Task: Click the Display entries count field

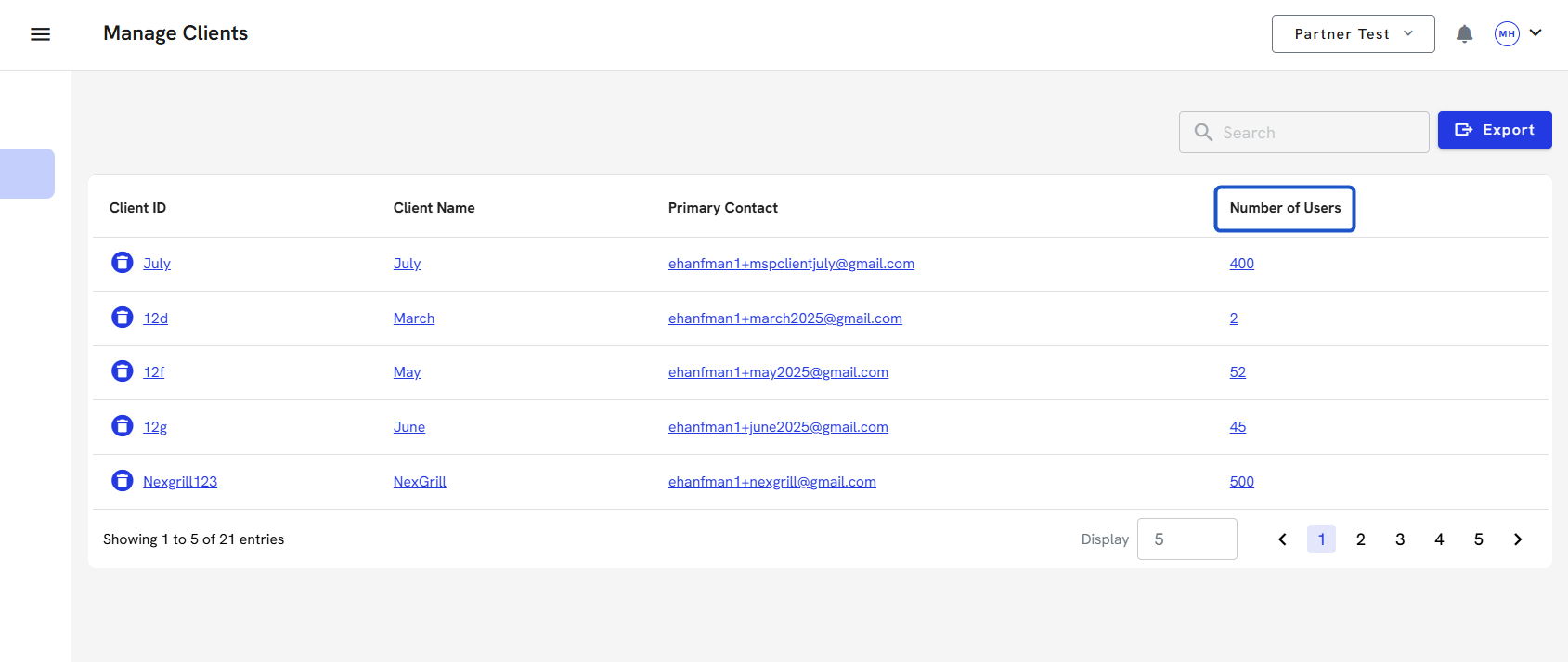Action: coord(1186,539)
